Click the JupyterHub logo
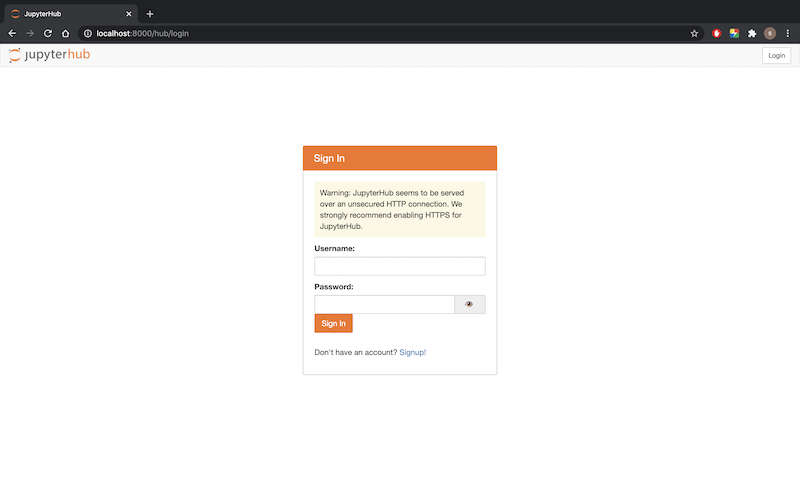 49,55
